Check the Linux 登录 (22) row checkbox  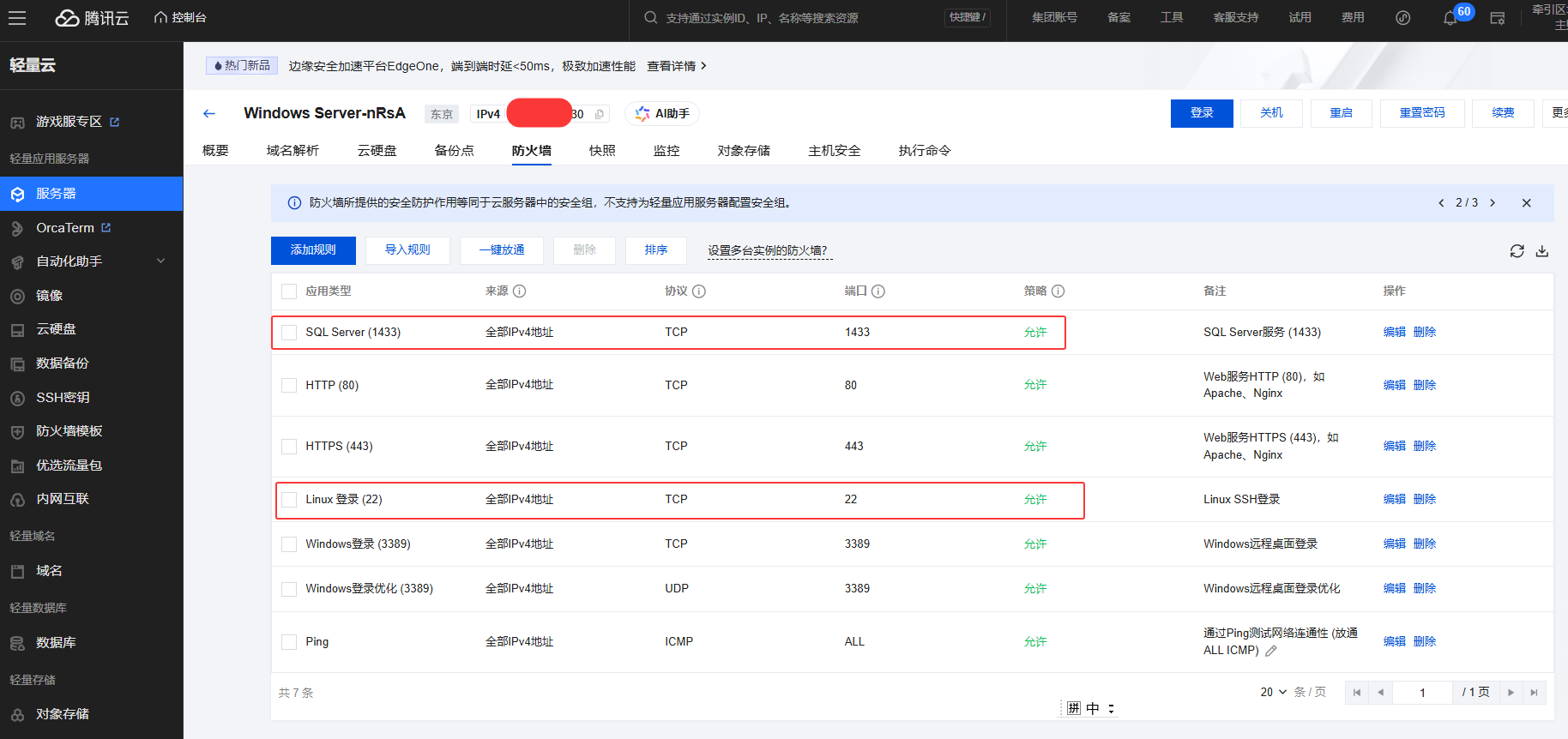tap(289, 500)
